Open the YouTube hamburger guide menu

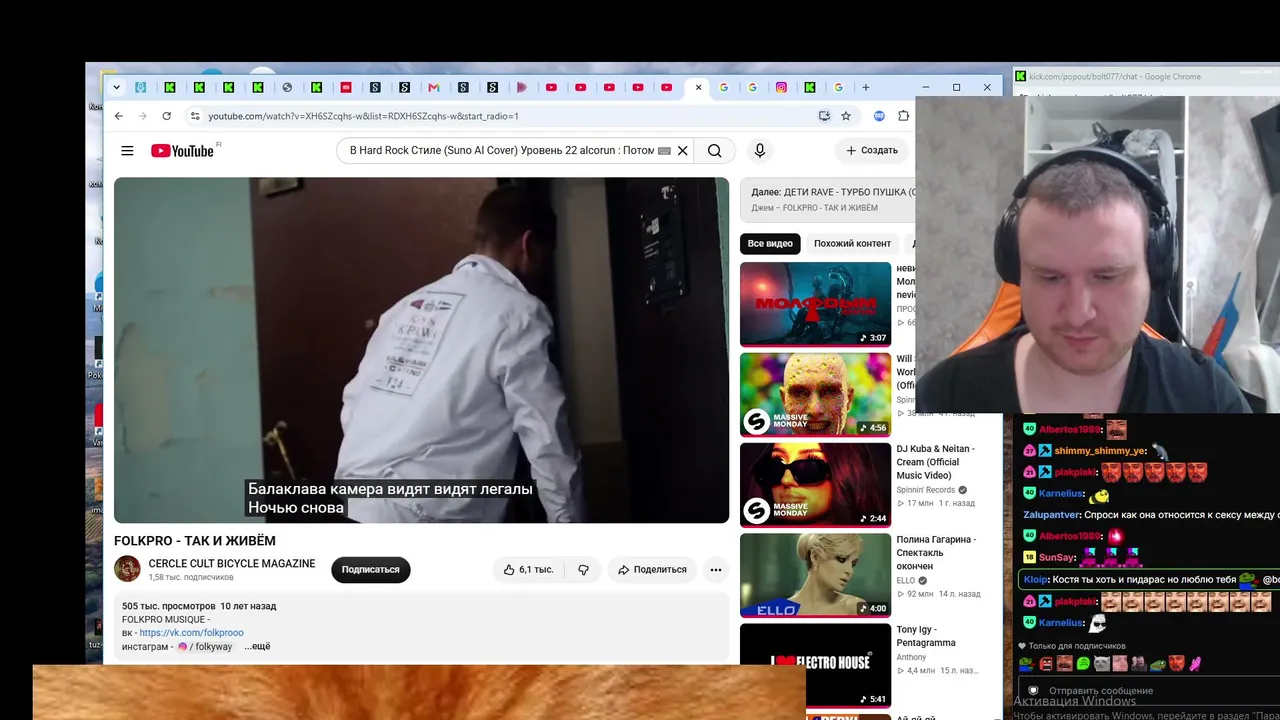(x=127, y=151)
